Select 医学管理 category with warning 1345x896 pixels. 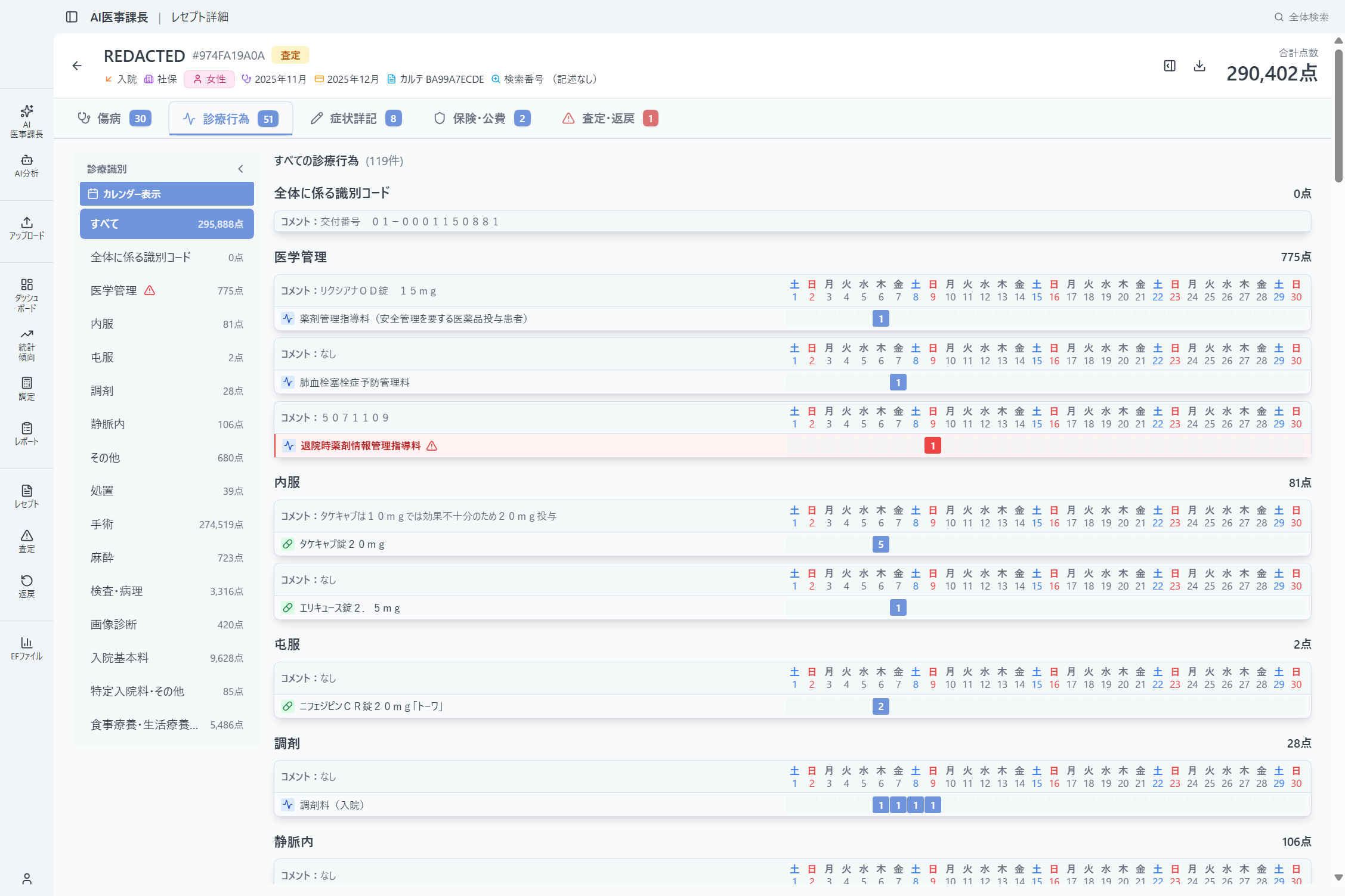pyautogui.click(x=166, y=290)
